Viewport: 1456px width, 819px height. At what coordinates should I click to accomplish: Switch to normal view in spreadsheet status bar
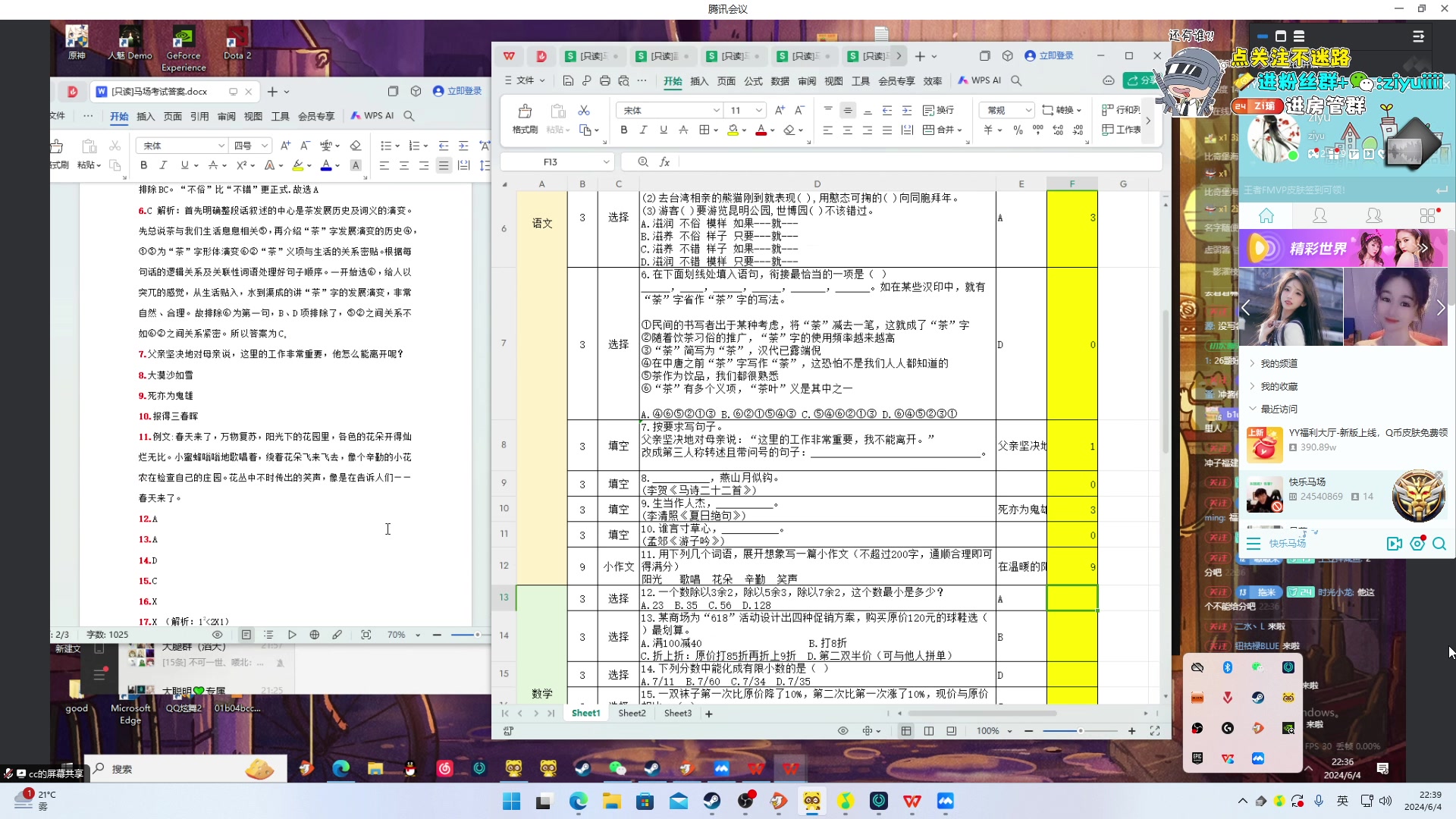pyautogui.click(x=906, y=731)
